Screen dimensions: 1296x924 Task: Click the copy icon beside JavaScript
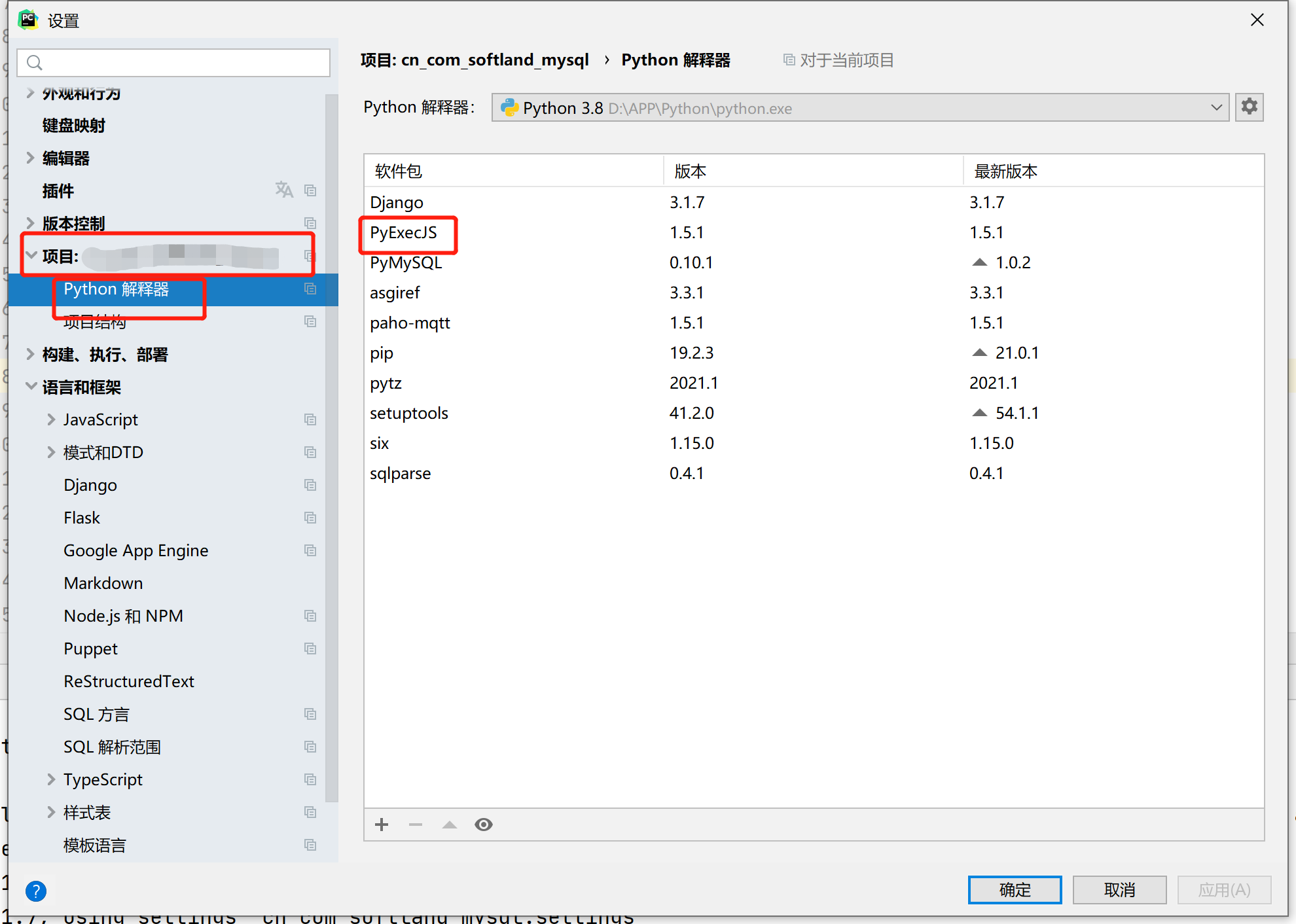tap(310, 419)
